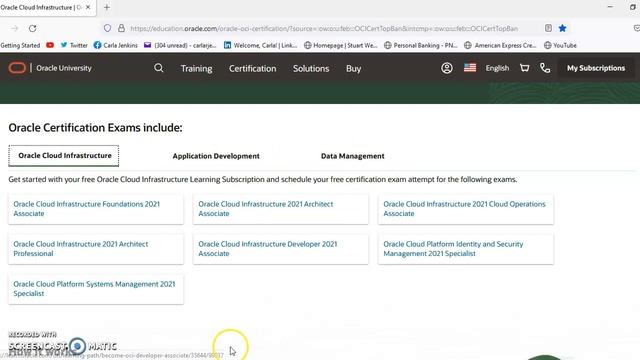
Task: Open the Getting Started bookmark
Action: (20, 45)
